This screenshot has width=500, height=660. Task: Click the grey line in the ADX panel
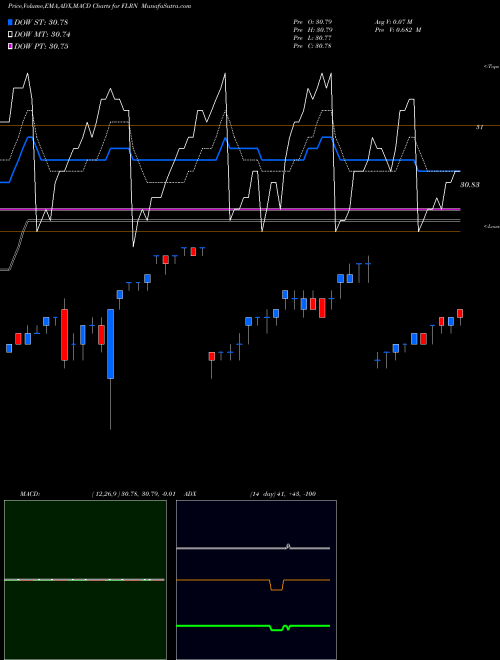tap(253, 548)
